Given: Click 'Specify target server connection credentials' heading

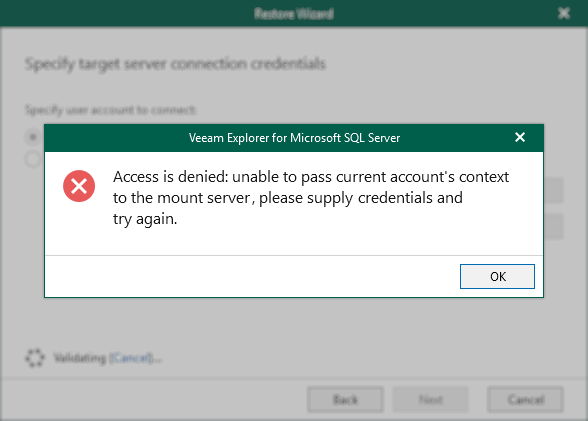Looking at the screenshot, I should tap(175, 64).
